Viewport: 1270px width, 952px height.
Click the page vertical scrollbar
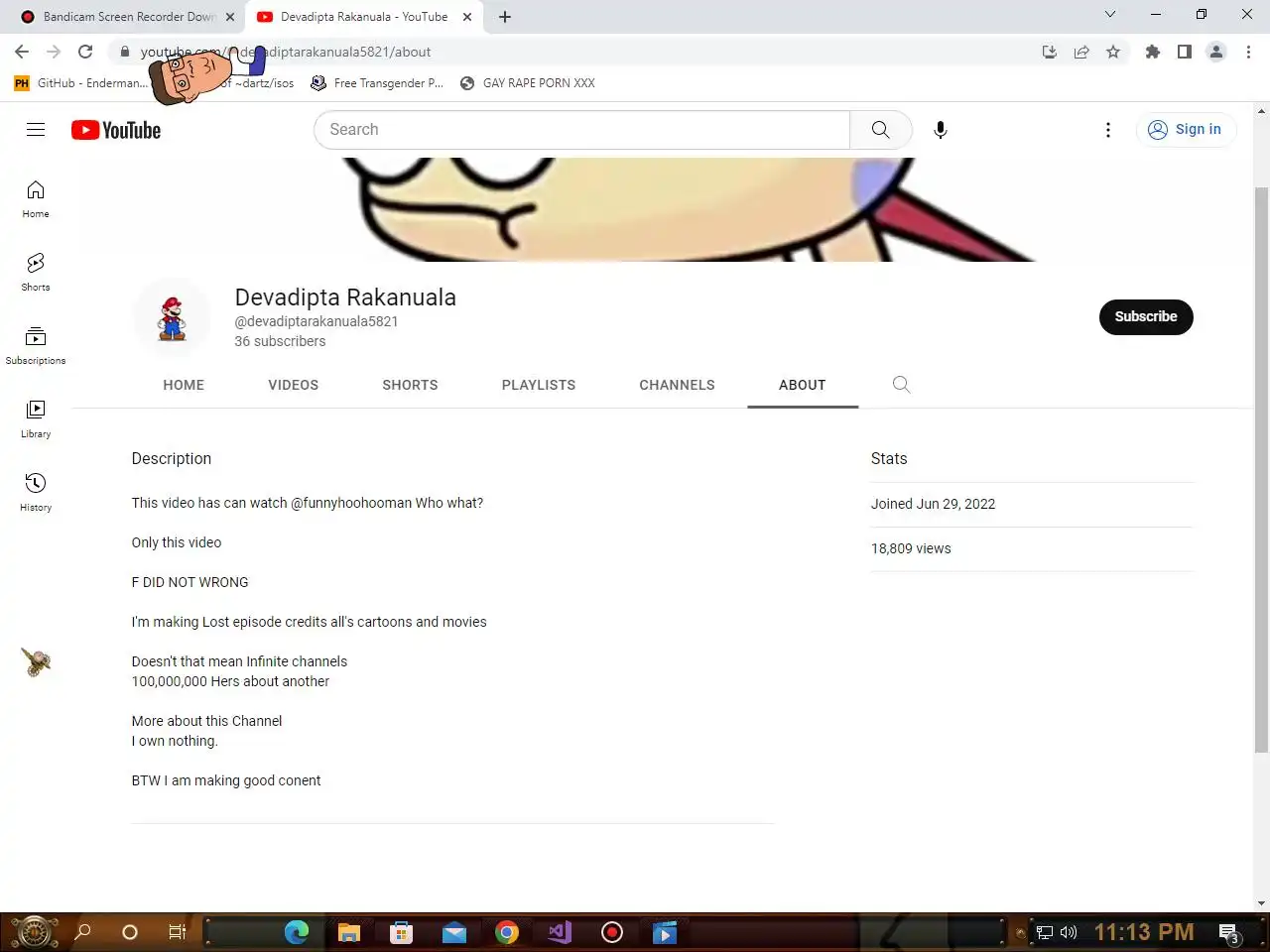(1261, 471)
